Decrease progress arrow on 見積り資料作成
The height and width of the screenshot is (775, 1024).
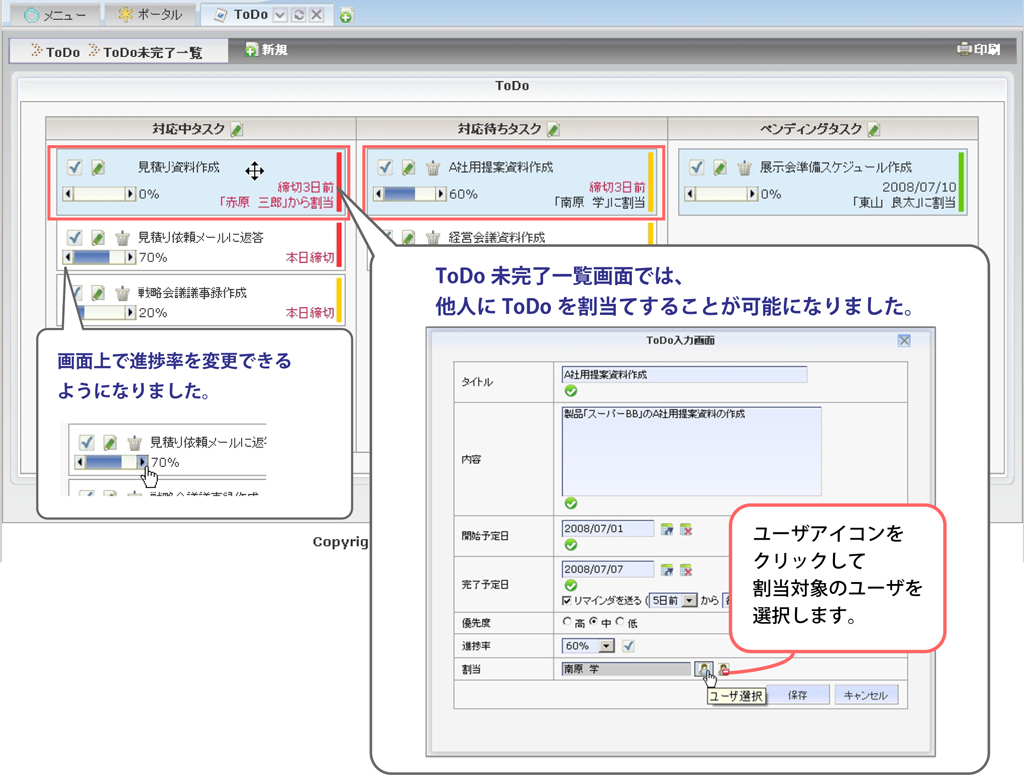tap(68, 194)
